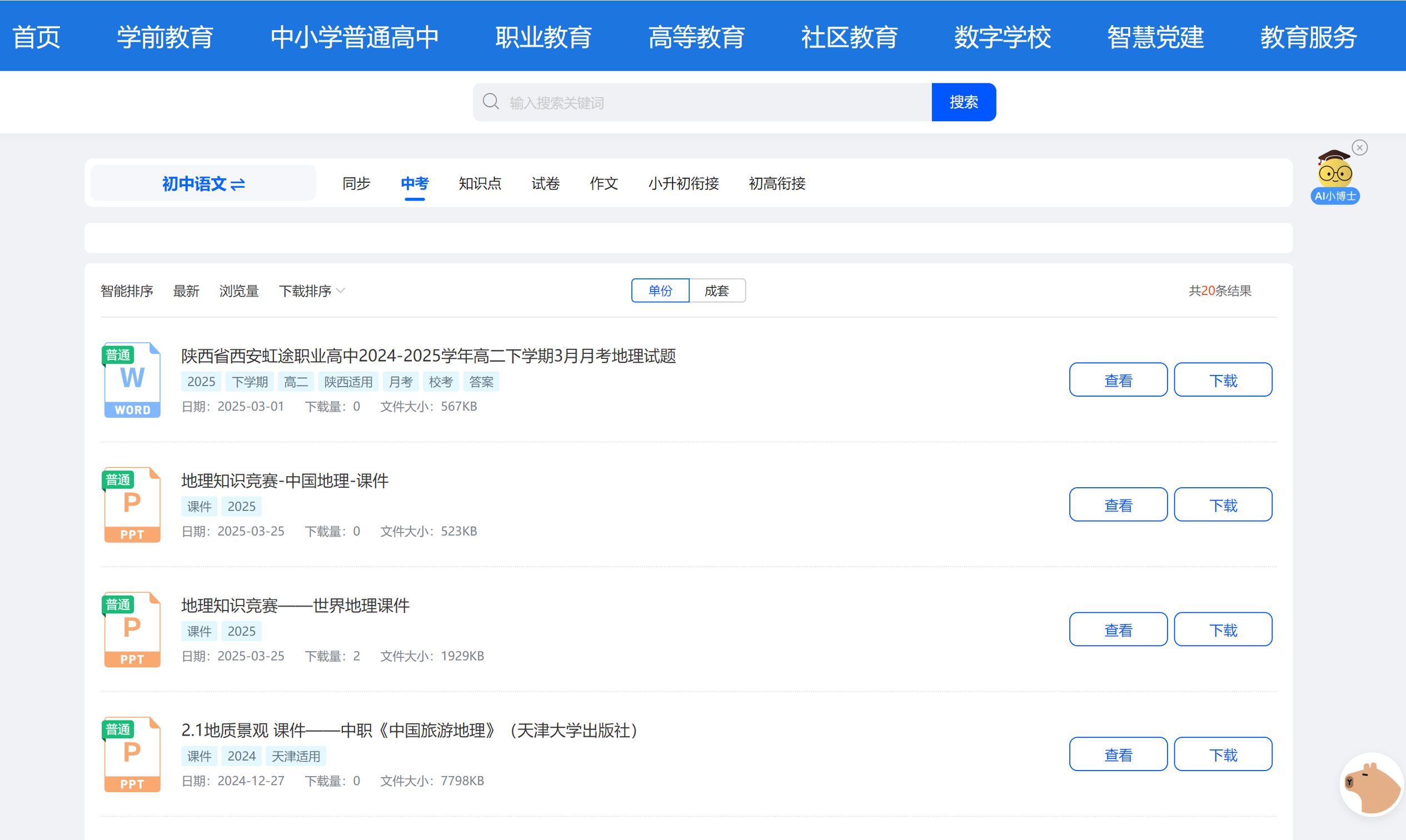Open the 试卷 tab
Image resolution: width=1406 pixels, height=840 pixels.
[x=545, y=183]
